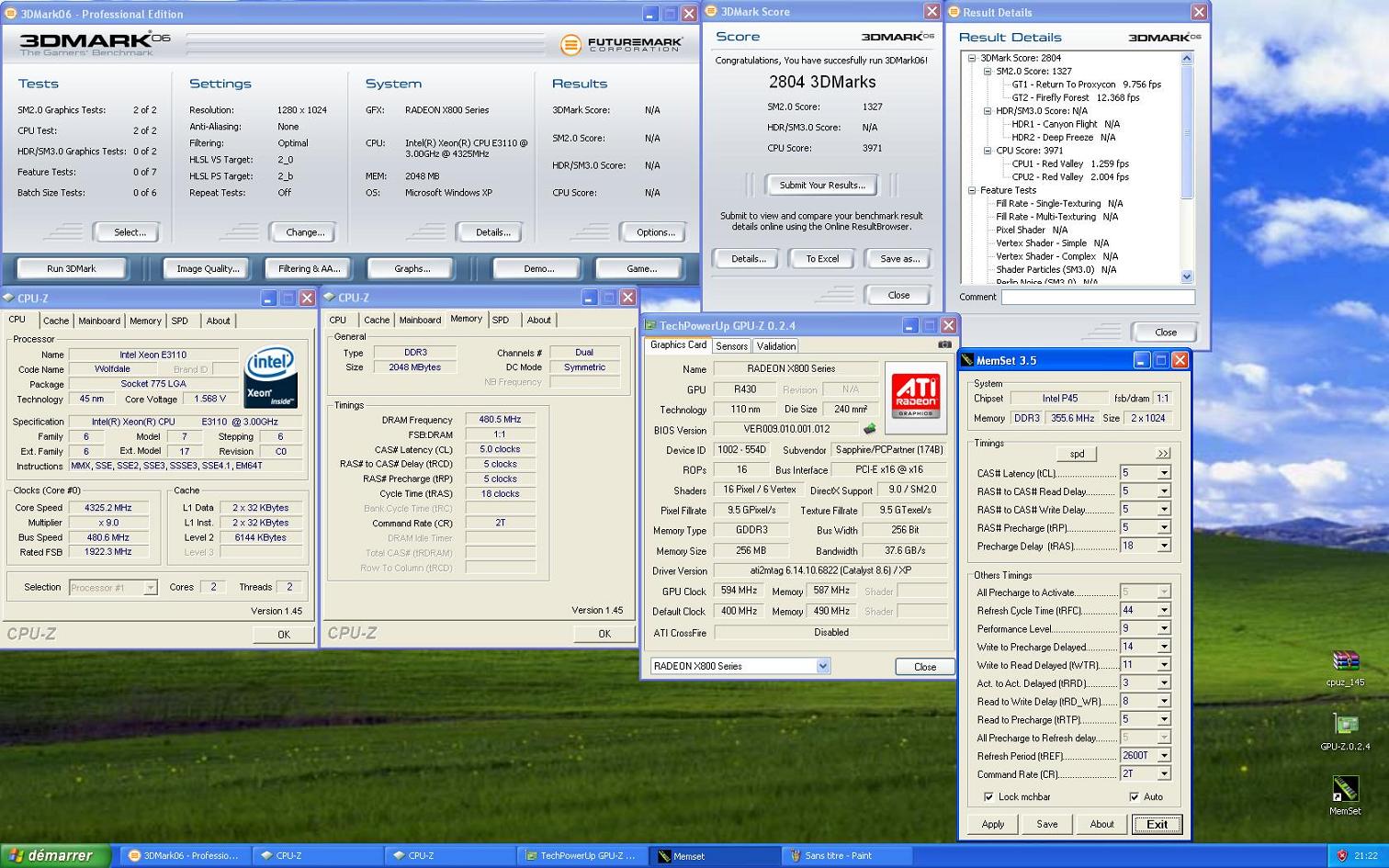1389x868 pixels.
Task: Click the To Excel button
Action: [822, 258]
